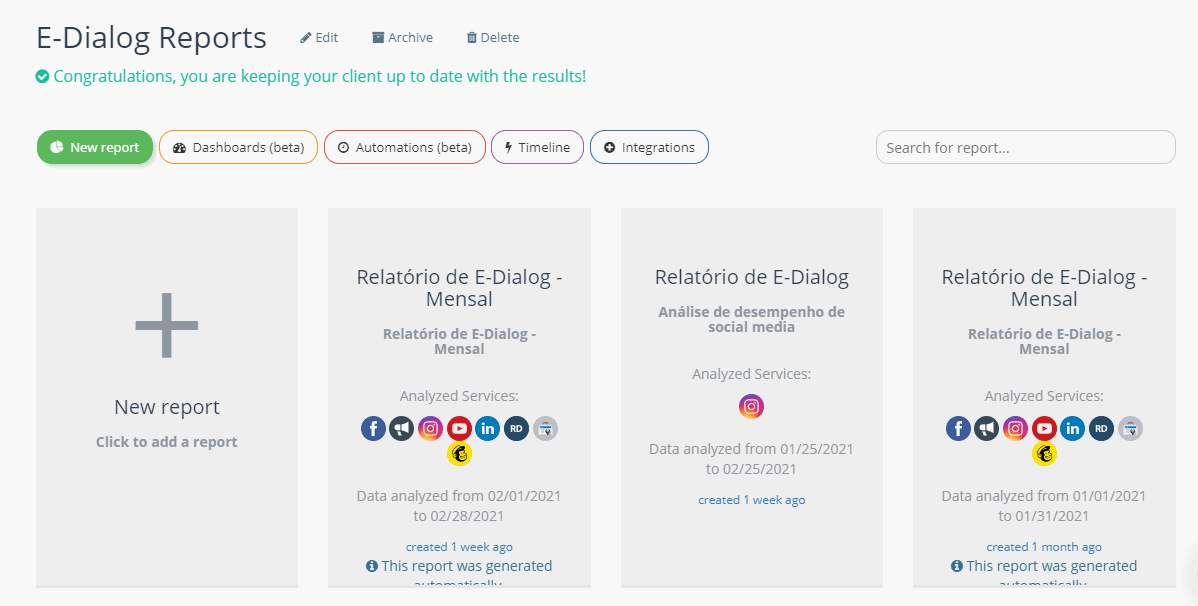Switch to the Timeline view
This screenshot has width=1198, height=606.
537,147
